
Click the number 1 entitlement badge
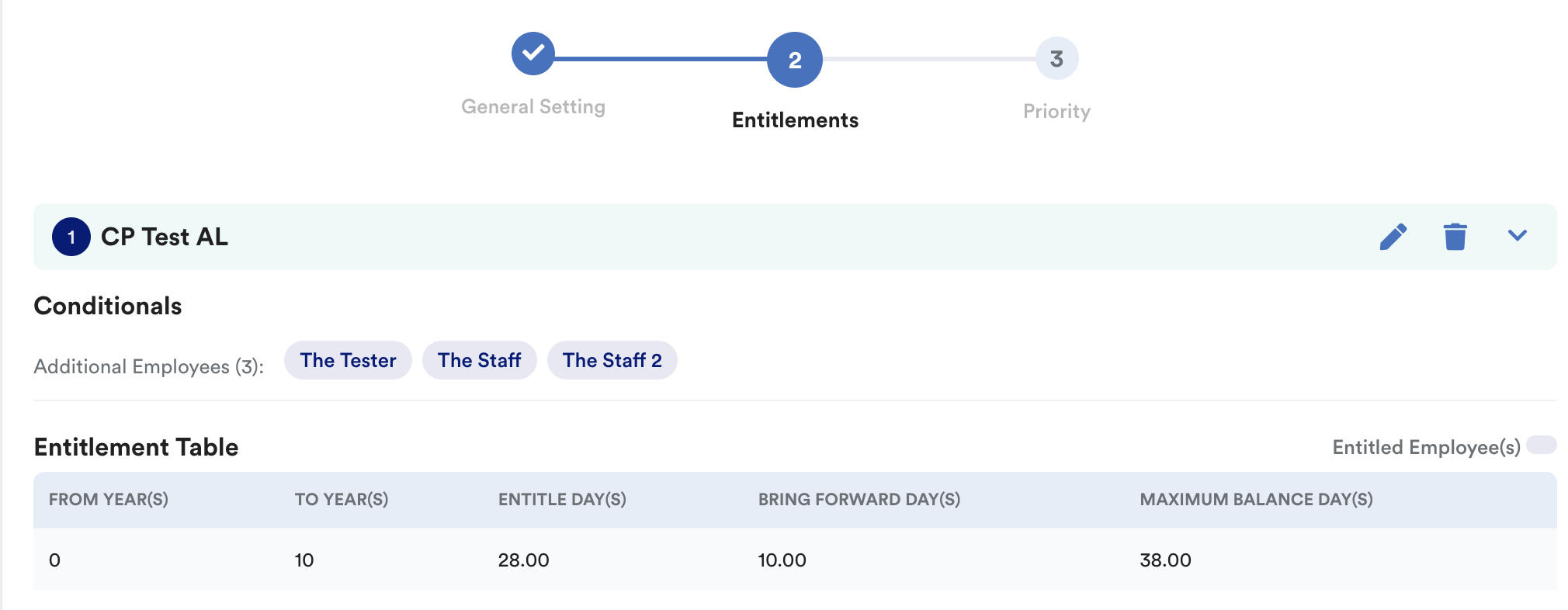pyautogui.click(x=71, y=237)
